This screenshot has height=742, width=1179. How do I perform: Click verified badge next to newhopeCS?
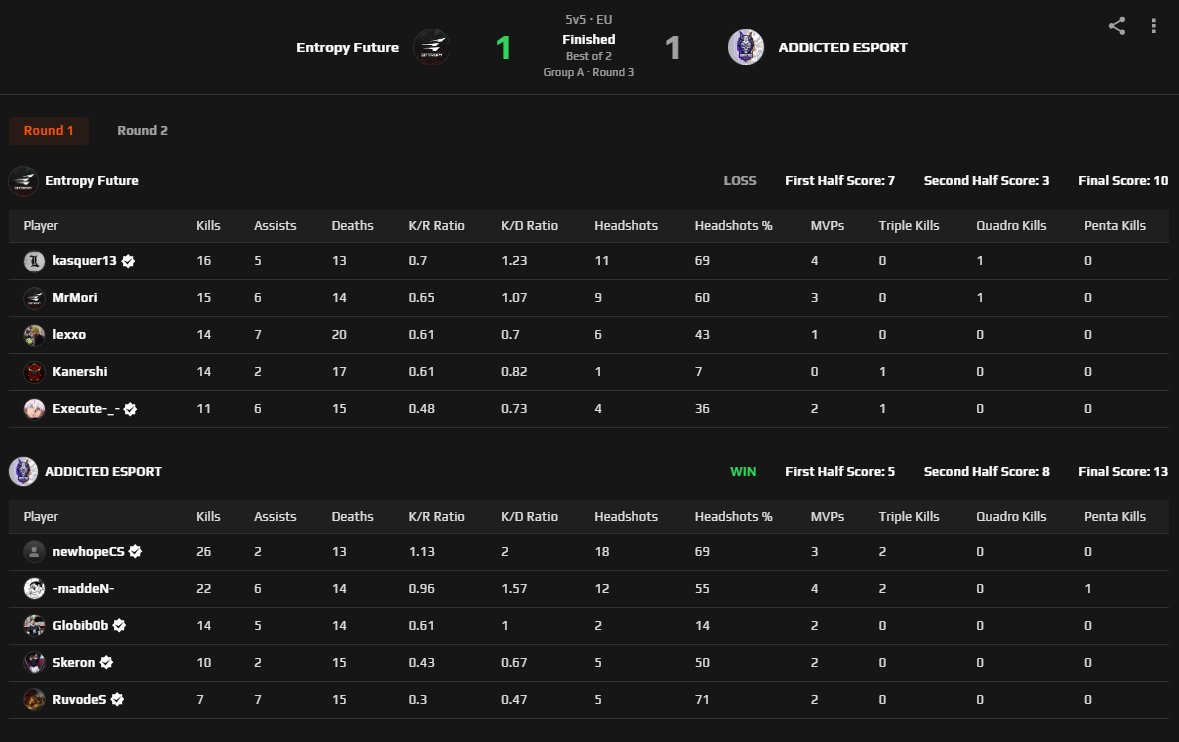[x=135, y=551]
